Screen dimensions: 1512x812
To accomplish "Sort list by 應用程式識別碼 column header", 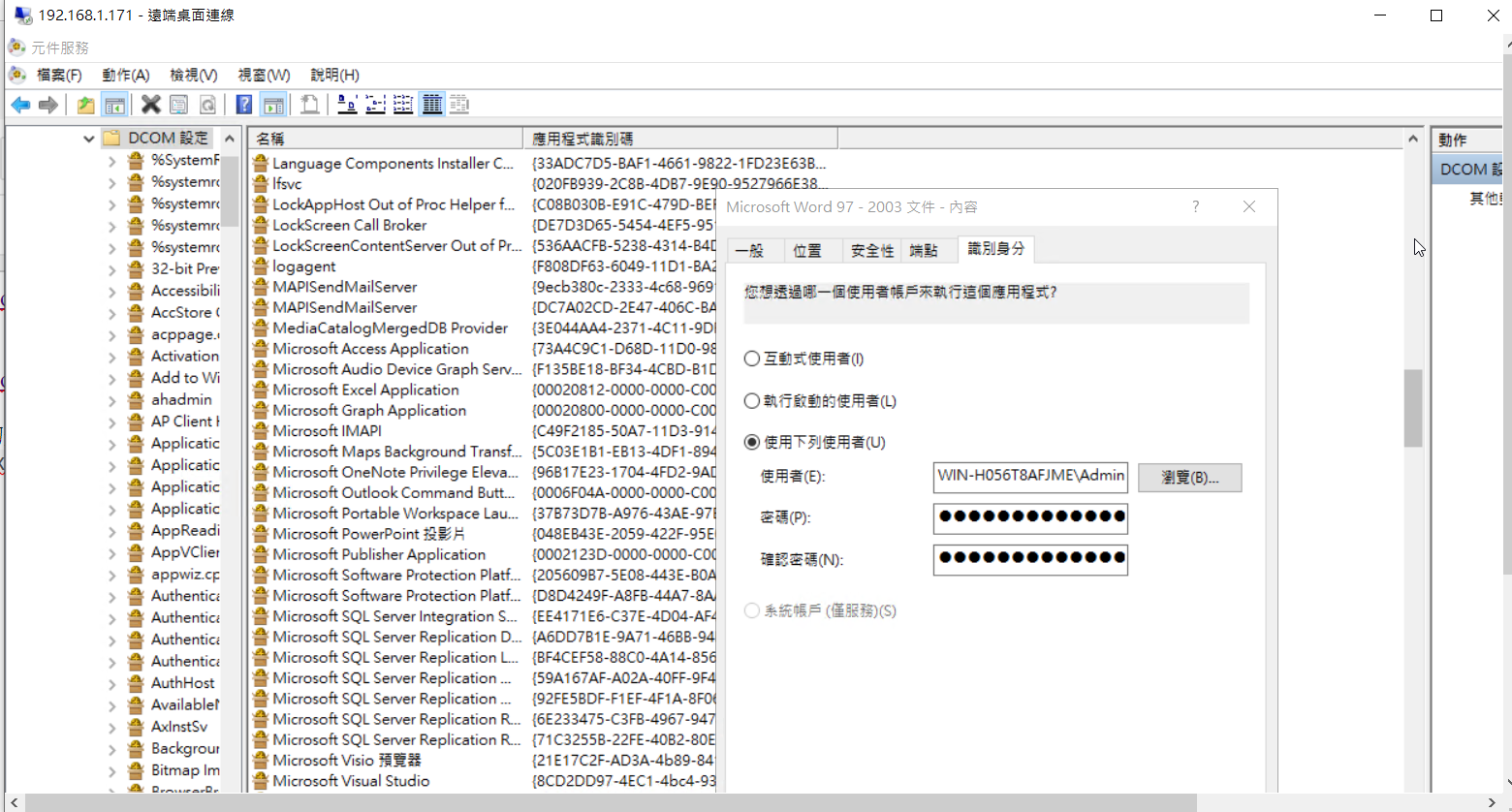I will point(680,139).
